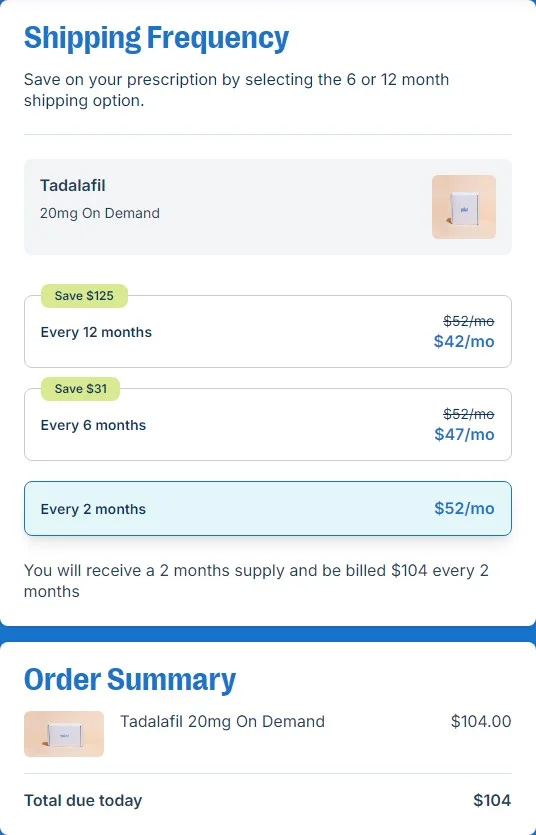Click the crossed-out $52/mo on 12 months option
536x835 pixels.
tap(468, 321)
